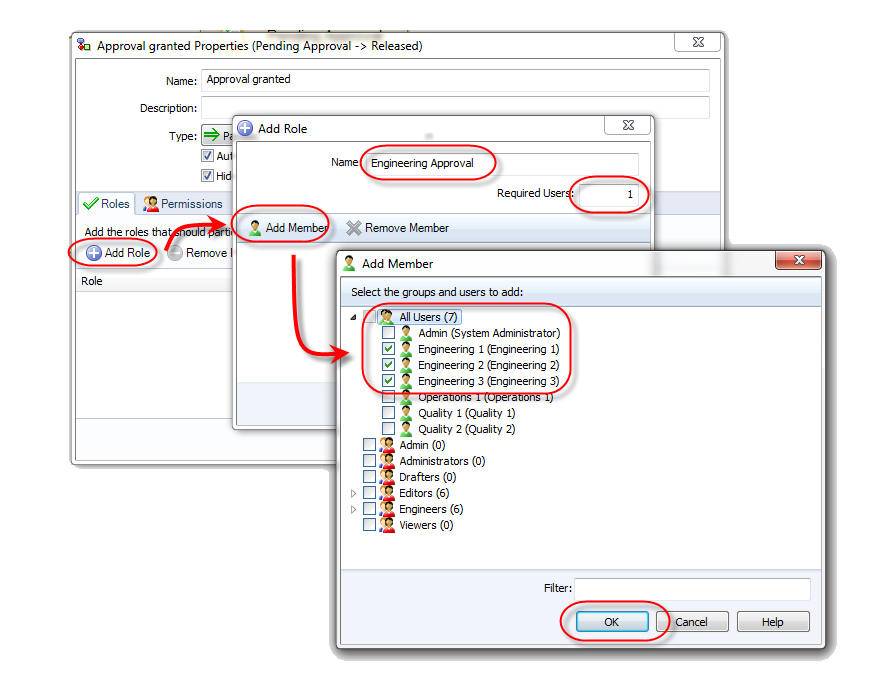Viewport: 870px width, 681px height.
Task: Click the All Users group icon
Action: (x=386, y=316)
